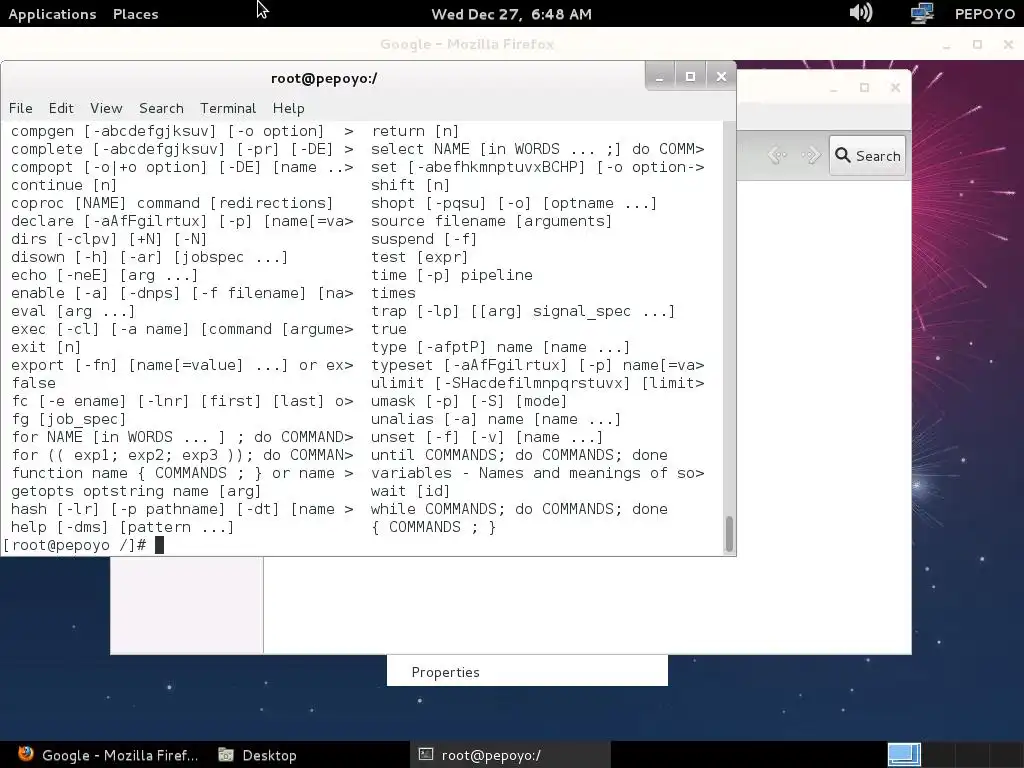Click the '{ COMMANDS ; }' terminal line
This screenshot has width=1024, height=768.
click(434, 527)
